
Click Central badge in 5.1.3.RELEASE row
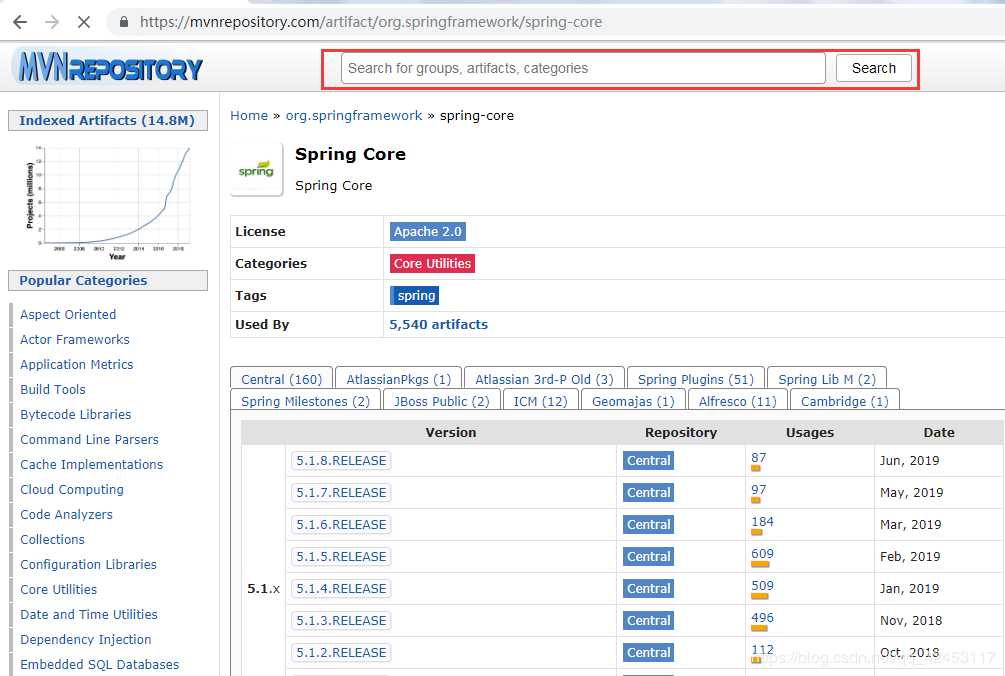click(648, 621)
